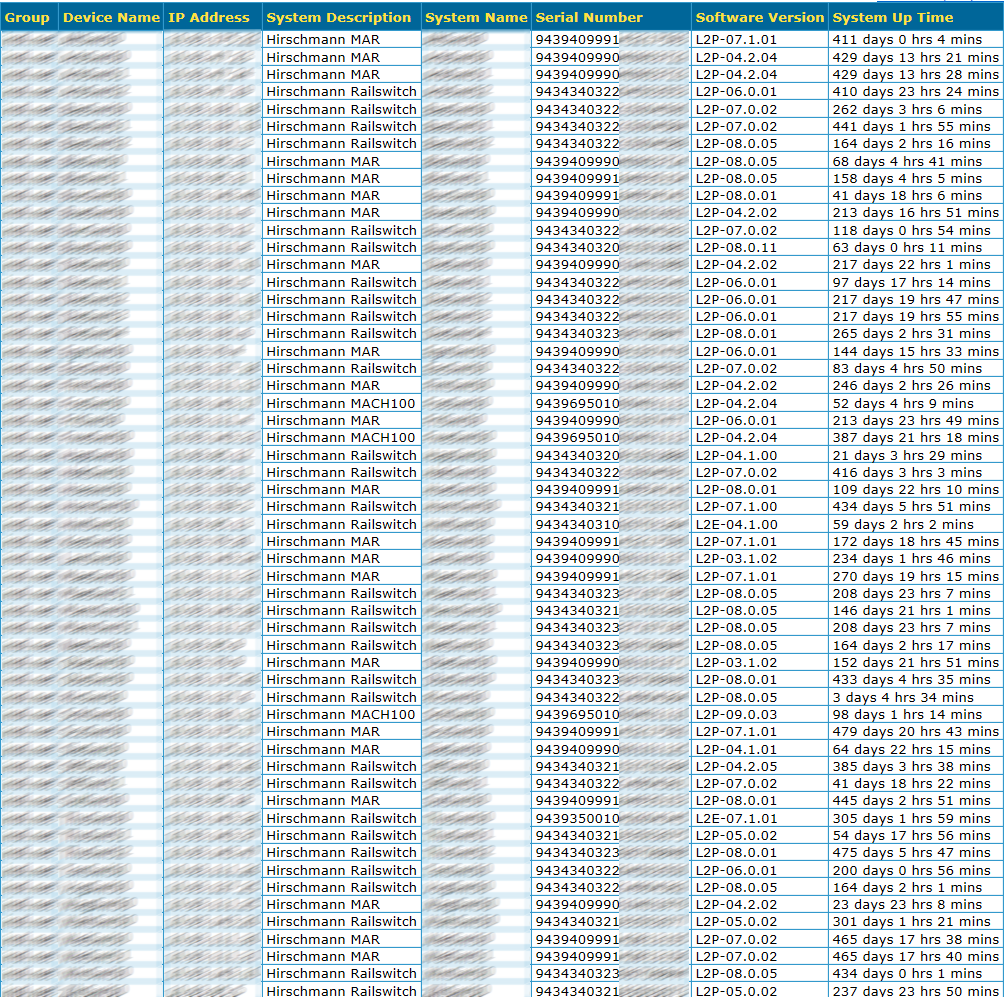The width and height of the screenshot is (1004, 997).
Task: Click software version cell 'L2E-07.1.01'
Action: tap(736, 818)
